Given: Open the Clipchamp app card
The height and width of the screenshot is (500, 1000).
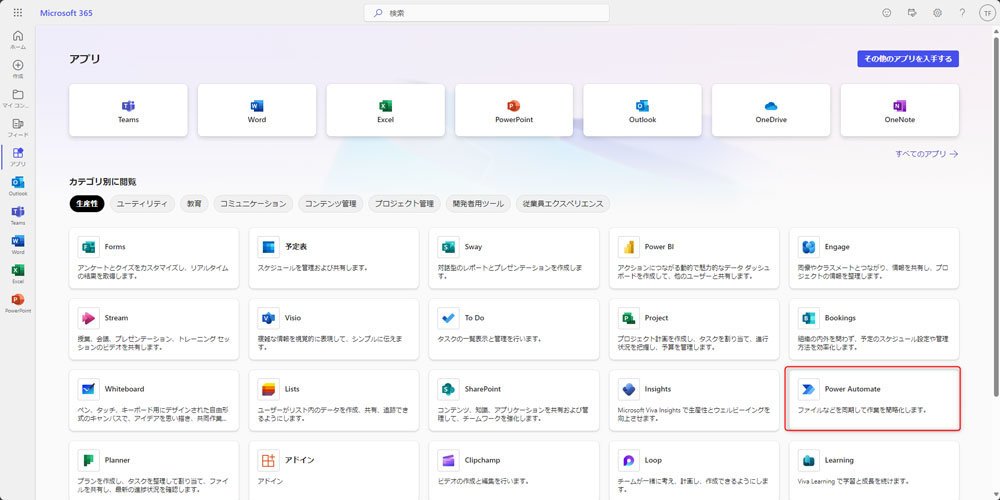Looking at the screenshot, I should (514, 471).
